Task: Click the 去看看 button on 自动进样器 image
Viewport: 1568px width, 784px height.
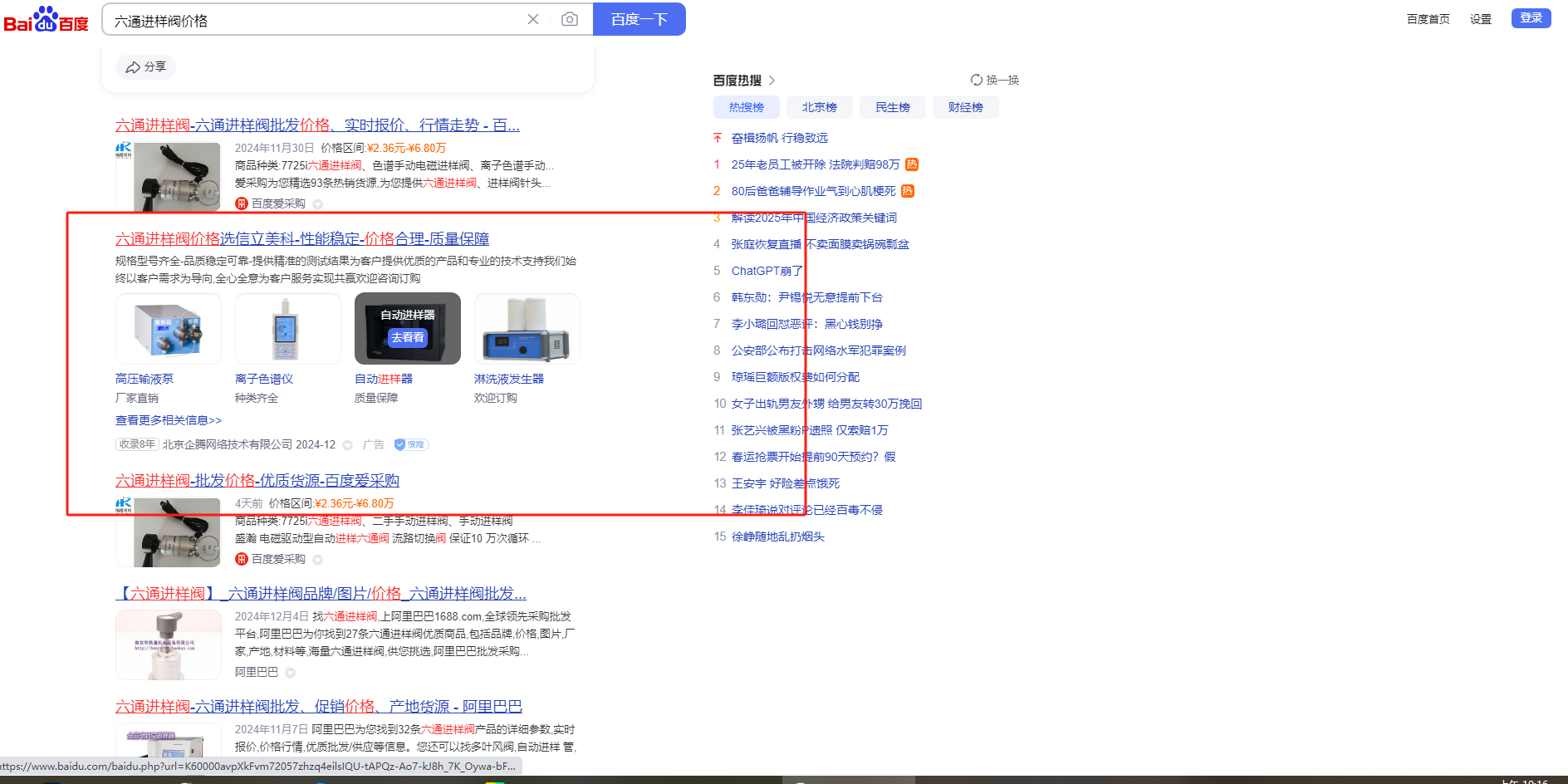Action: pyautogui.click(x=407, y=337)
